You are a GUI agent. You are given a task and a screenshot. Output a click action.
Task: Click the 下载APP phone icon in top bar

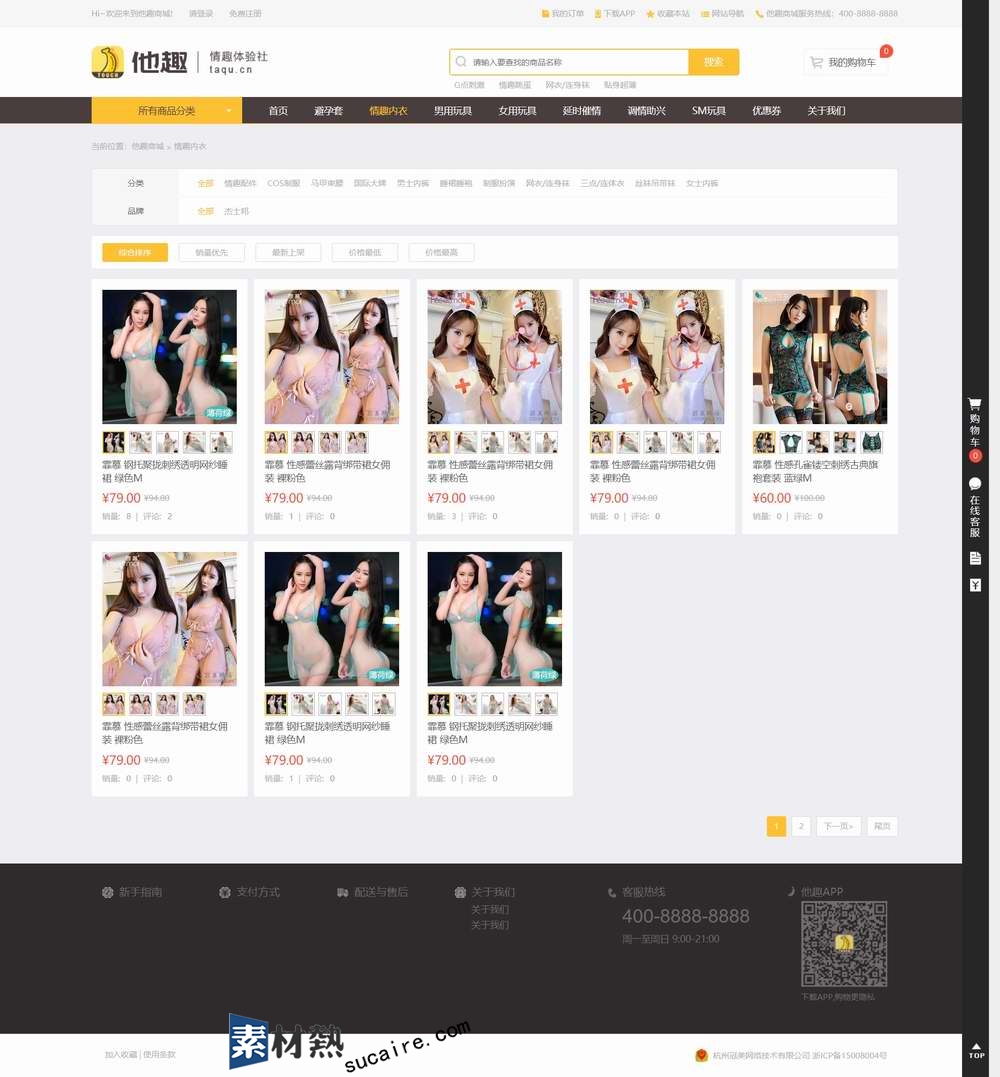click(x=598, y=14)
